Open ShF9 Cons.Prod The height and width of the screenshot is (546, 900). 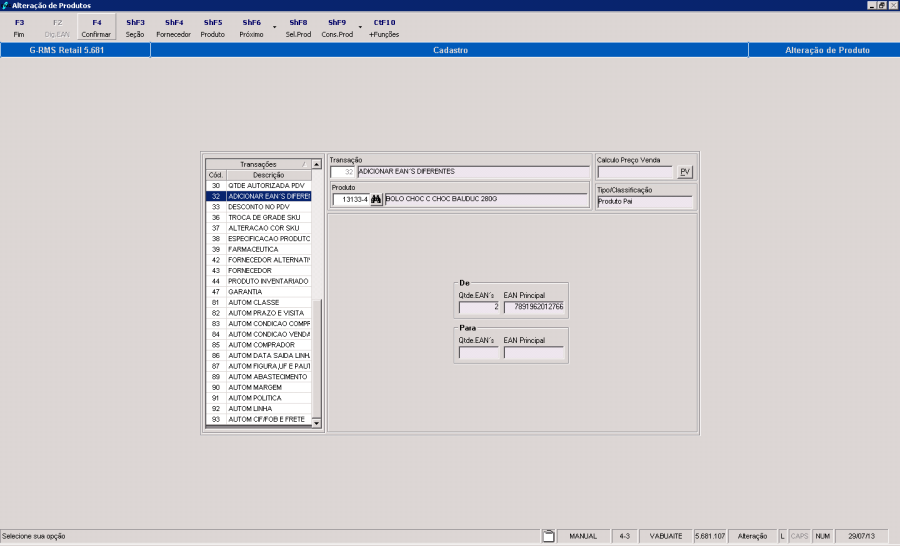click(x=337, y=28)
